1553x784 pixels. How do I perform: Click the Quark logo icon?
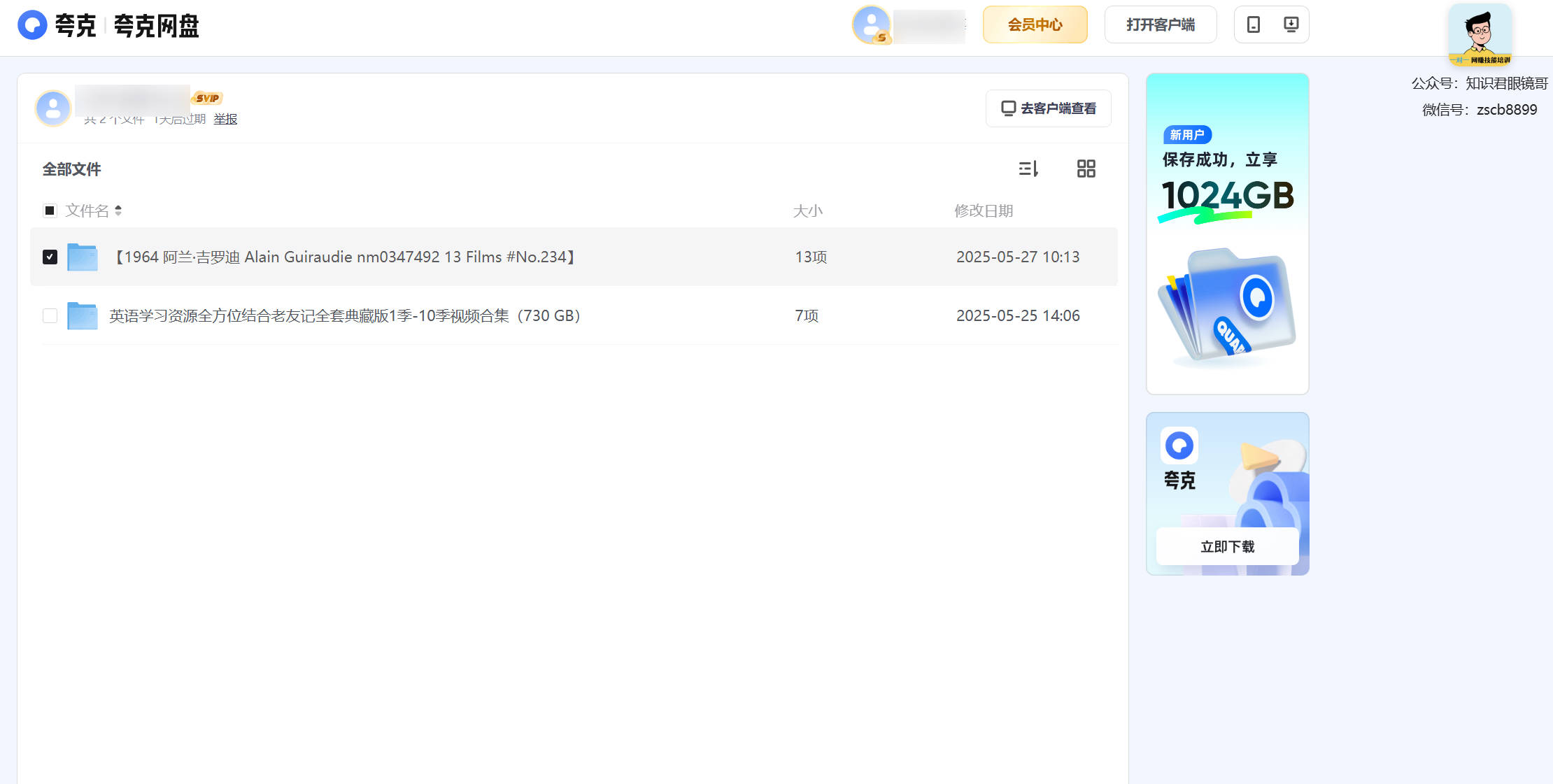(32, 25)
